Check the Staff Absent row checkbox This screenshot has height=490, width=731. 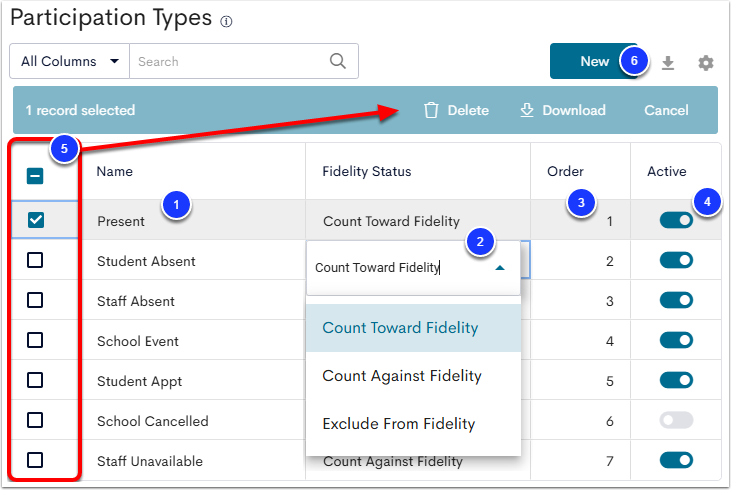35,300
